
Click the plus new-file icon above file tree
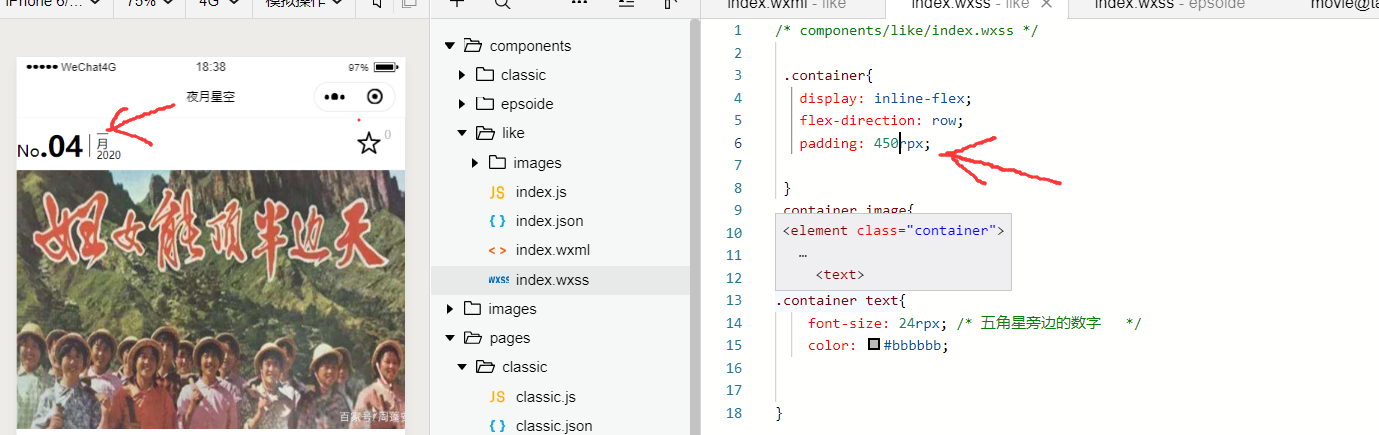tap(456, 4)
